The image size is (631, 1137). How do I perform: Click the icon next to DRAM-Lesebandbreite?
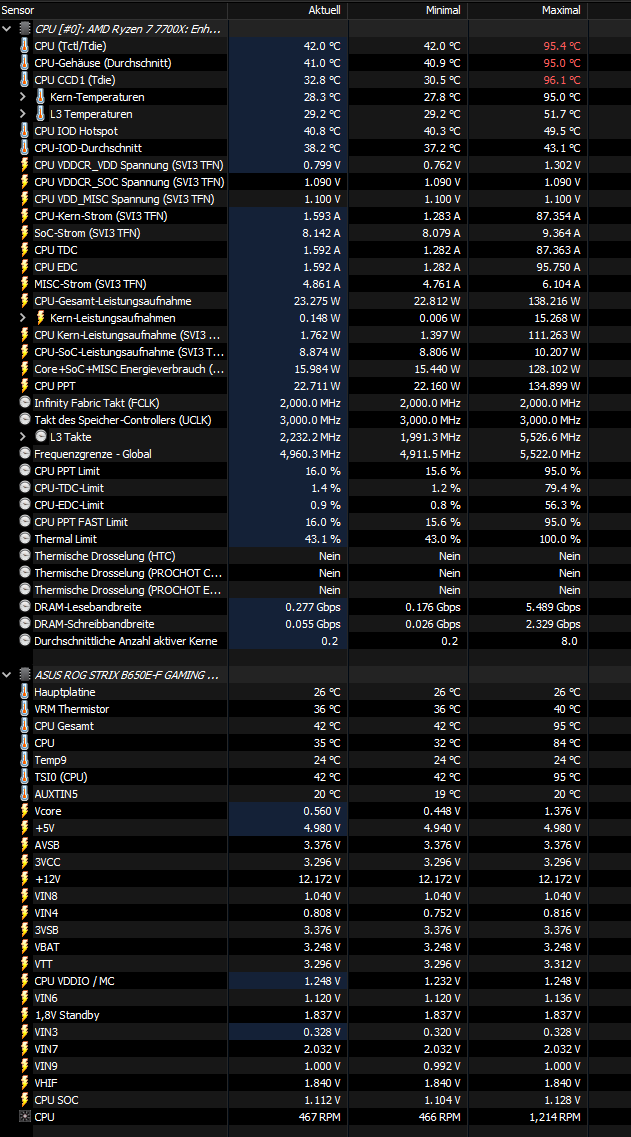point(25,607)
